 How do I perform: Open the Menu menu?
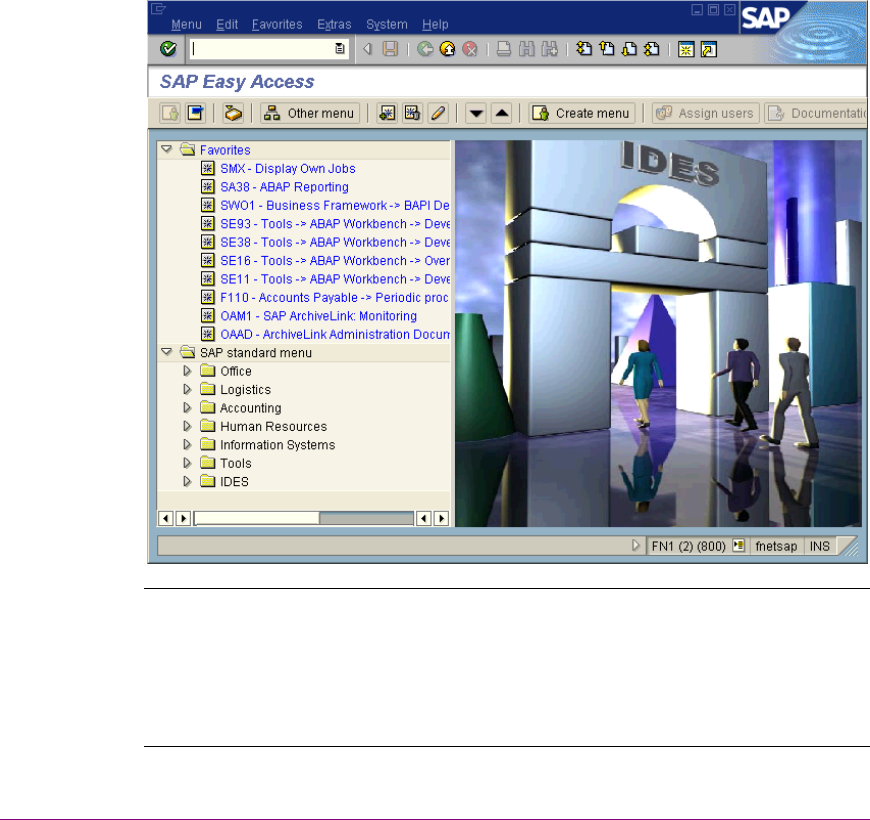(186, 24)
